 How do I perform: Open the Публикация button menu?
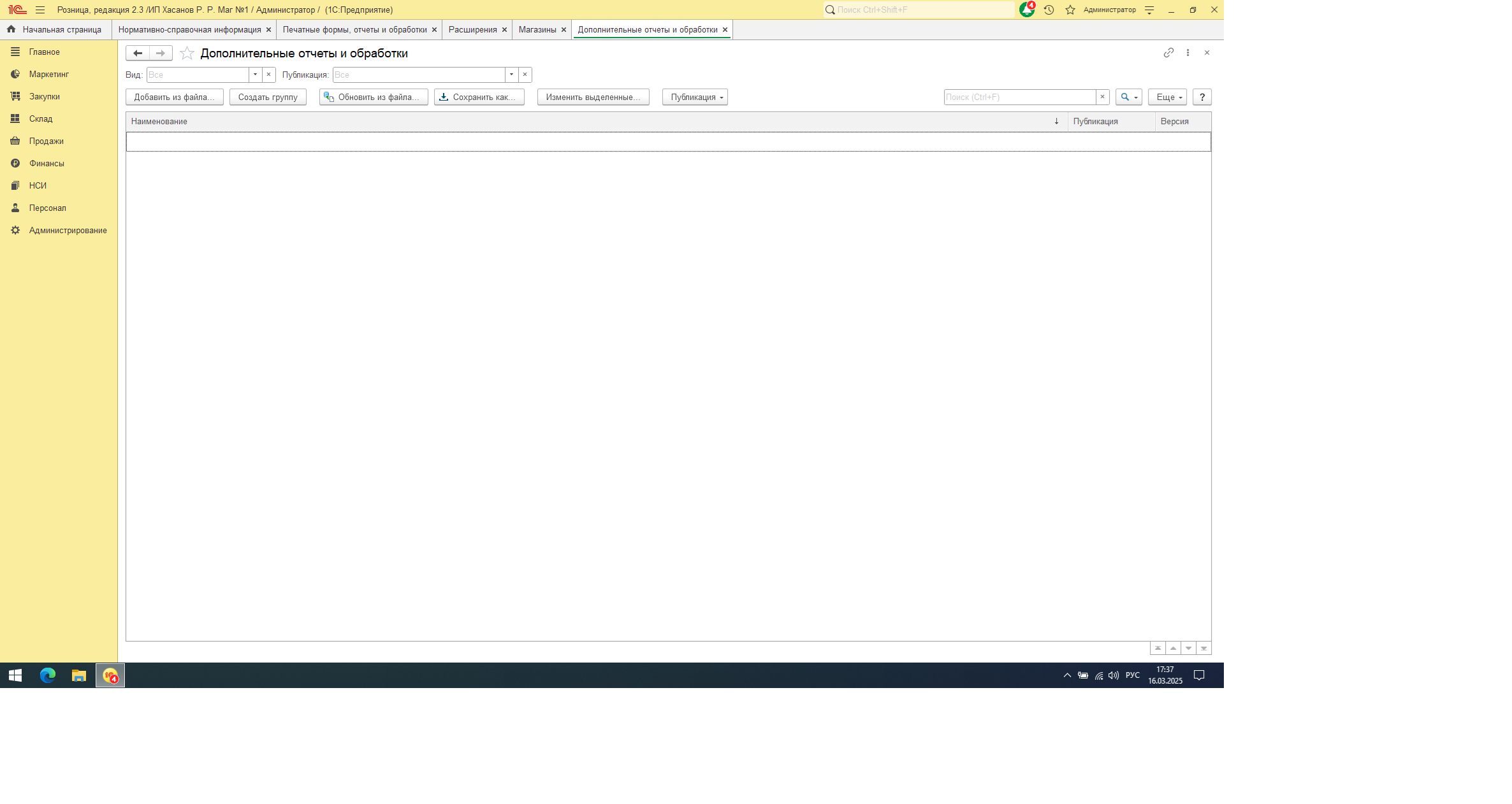(695, 97)
